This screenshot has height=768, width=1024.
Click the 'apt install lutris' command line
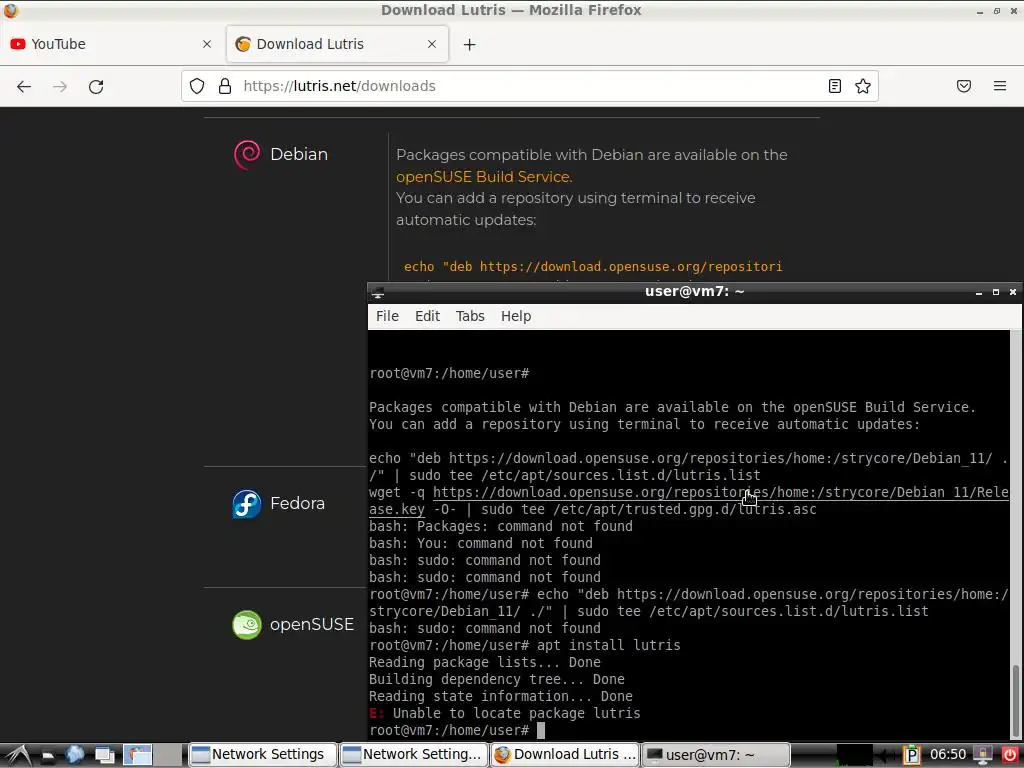click(525, 645)
